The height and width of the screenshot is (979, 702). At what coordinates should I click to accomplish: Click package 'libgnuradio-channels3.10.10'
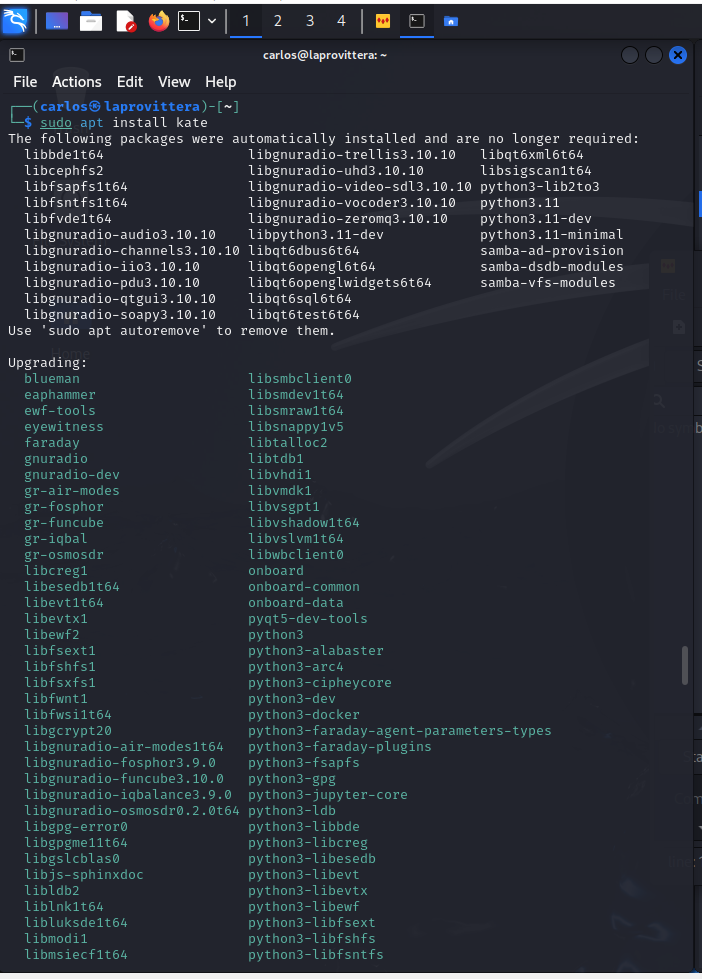tap(132, 250)
